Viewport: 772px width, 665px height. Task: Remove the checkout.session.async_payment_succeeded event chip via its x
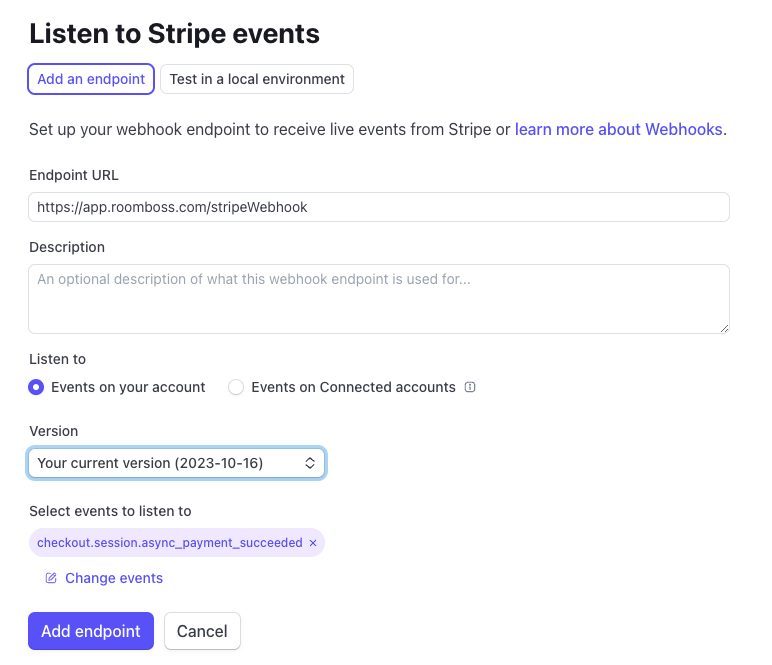[313, 543]
